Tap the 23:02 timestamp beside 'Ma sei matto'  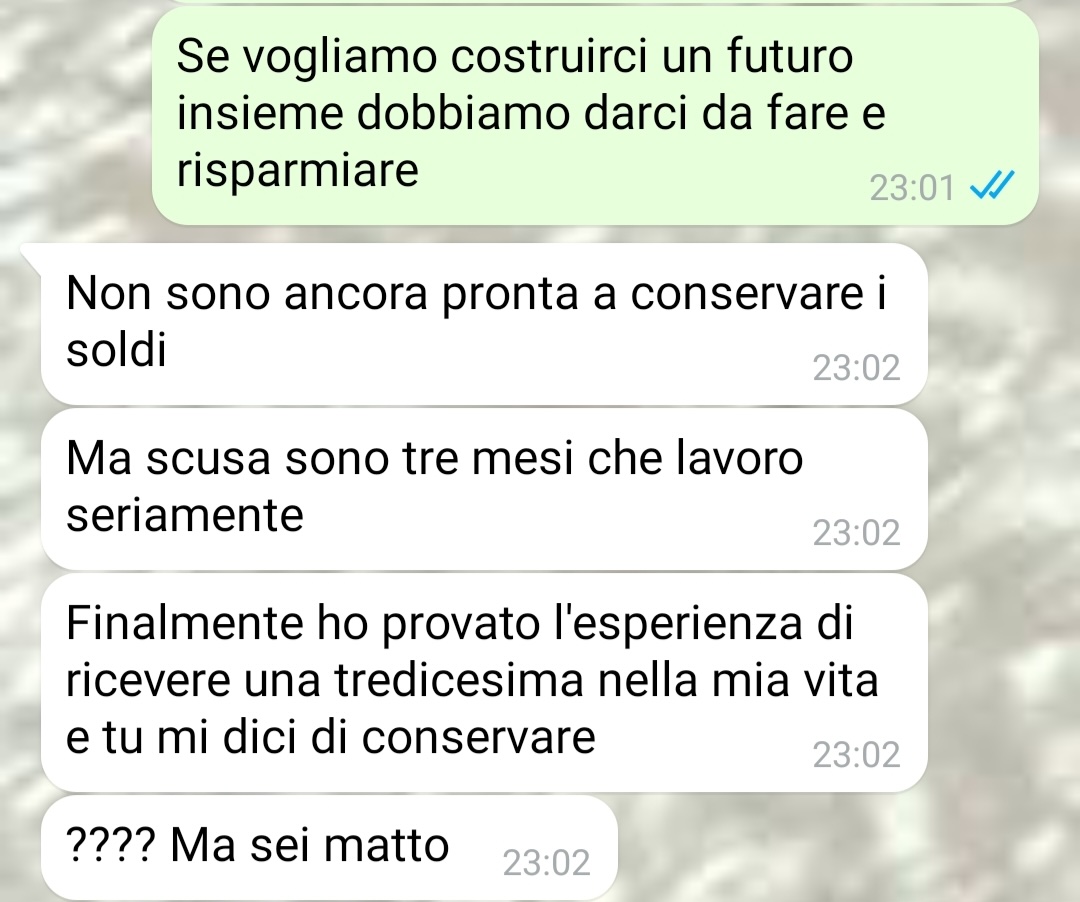(x=546, y=863)
